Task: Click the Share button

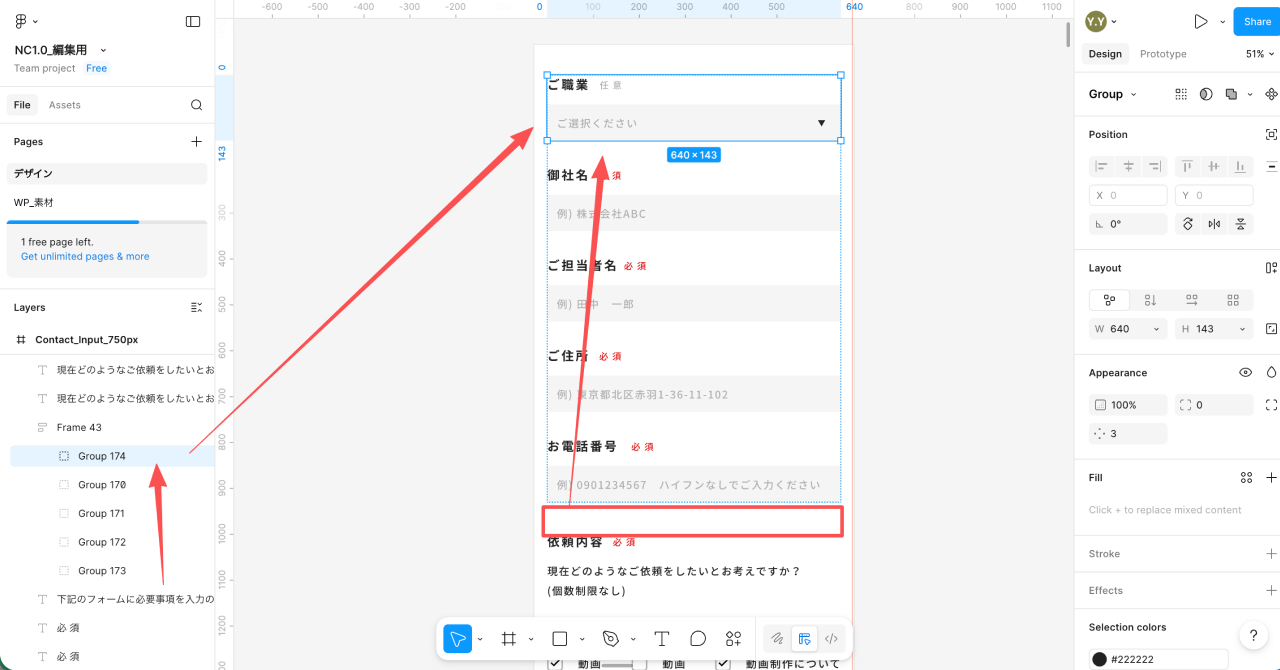Action: [1257, 21]
